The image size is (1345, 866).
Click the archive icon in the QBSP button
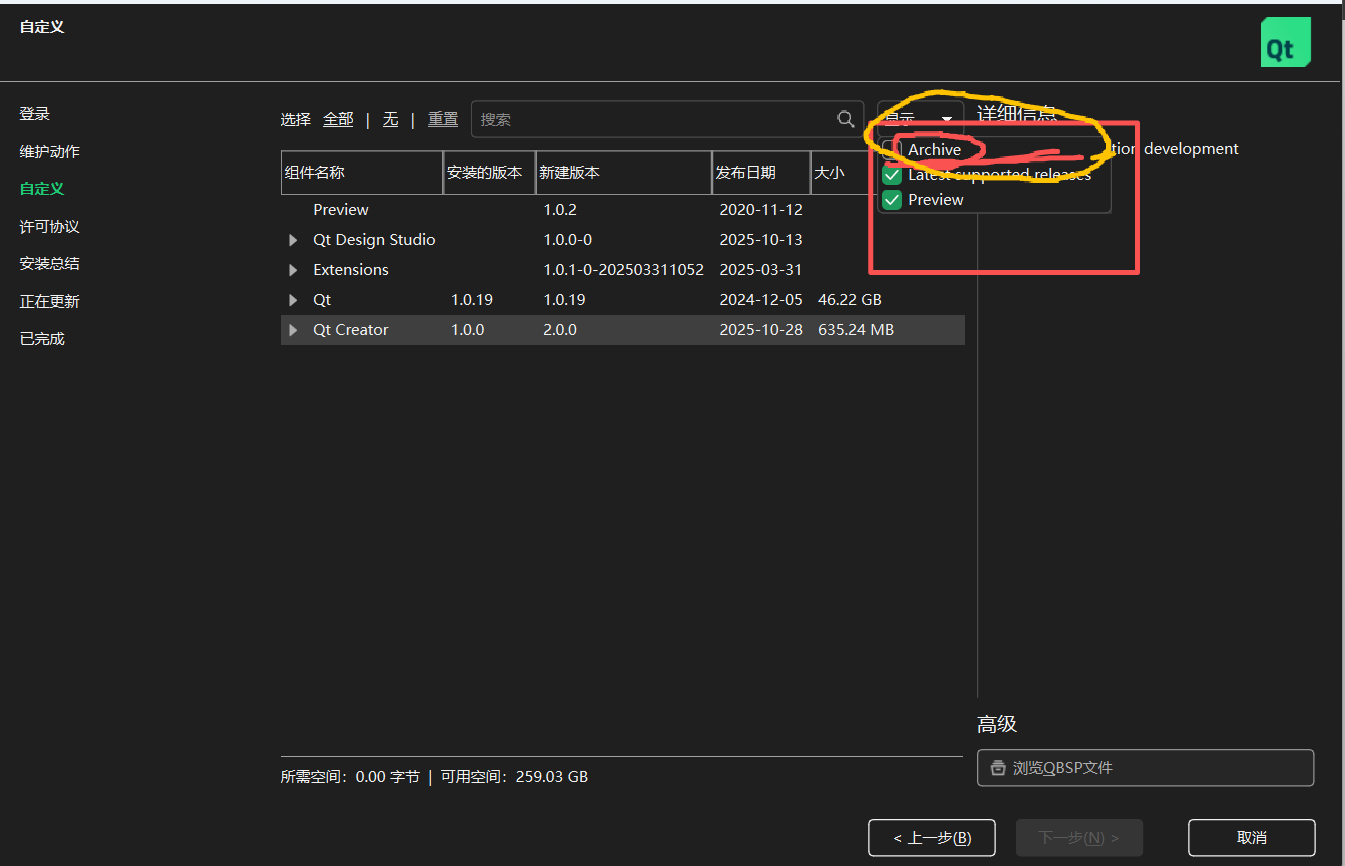997,768
